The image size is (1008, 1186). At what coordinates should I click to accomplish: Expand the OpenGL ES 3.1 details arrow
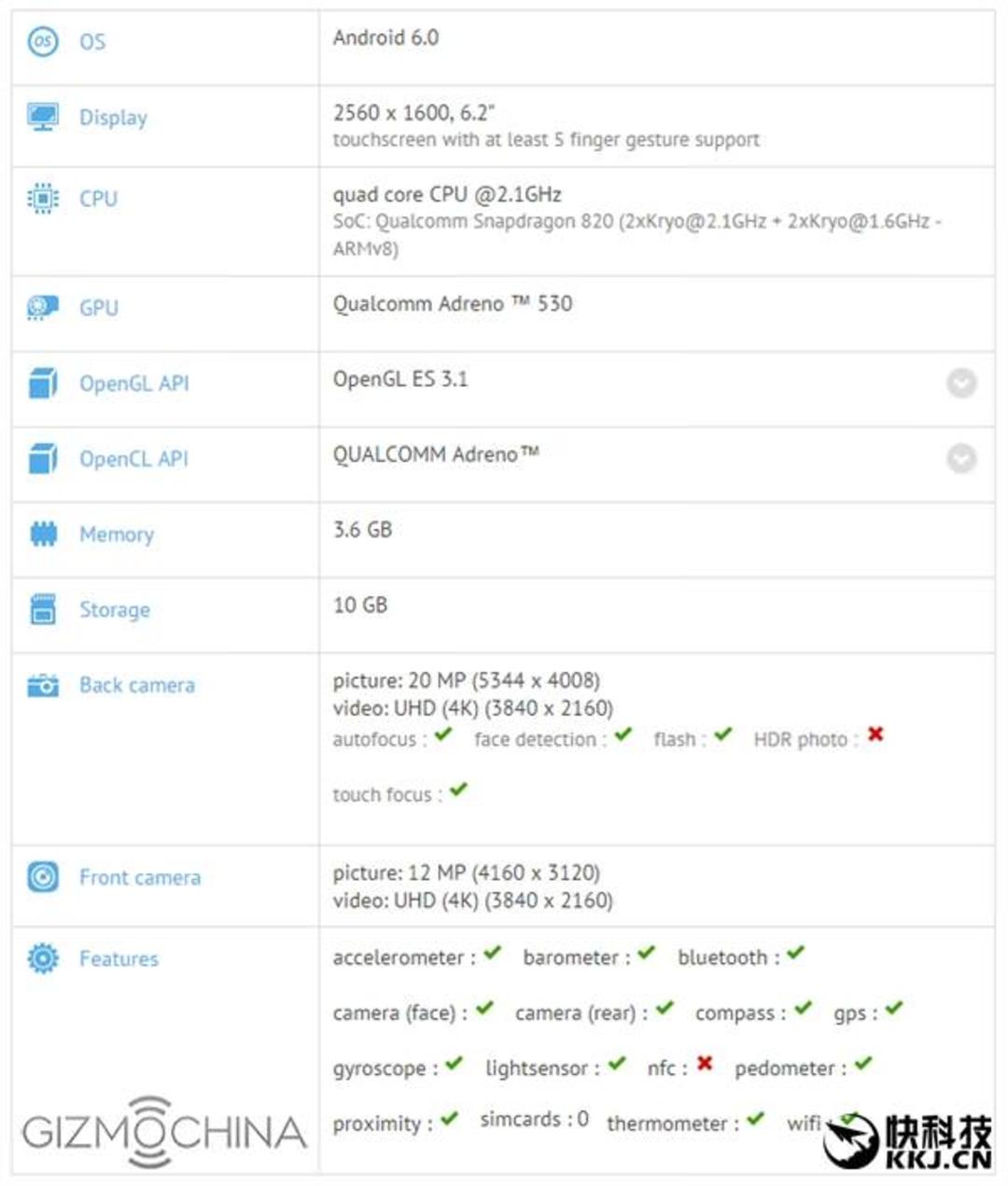[961, 383]
